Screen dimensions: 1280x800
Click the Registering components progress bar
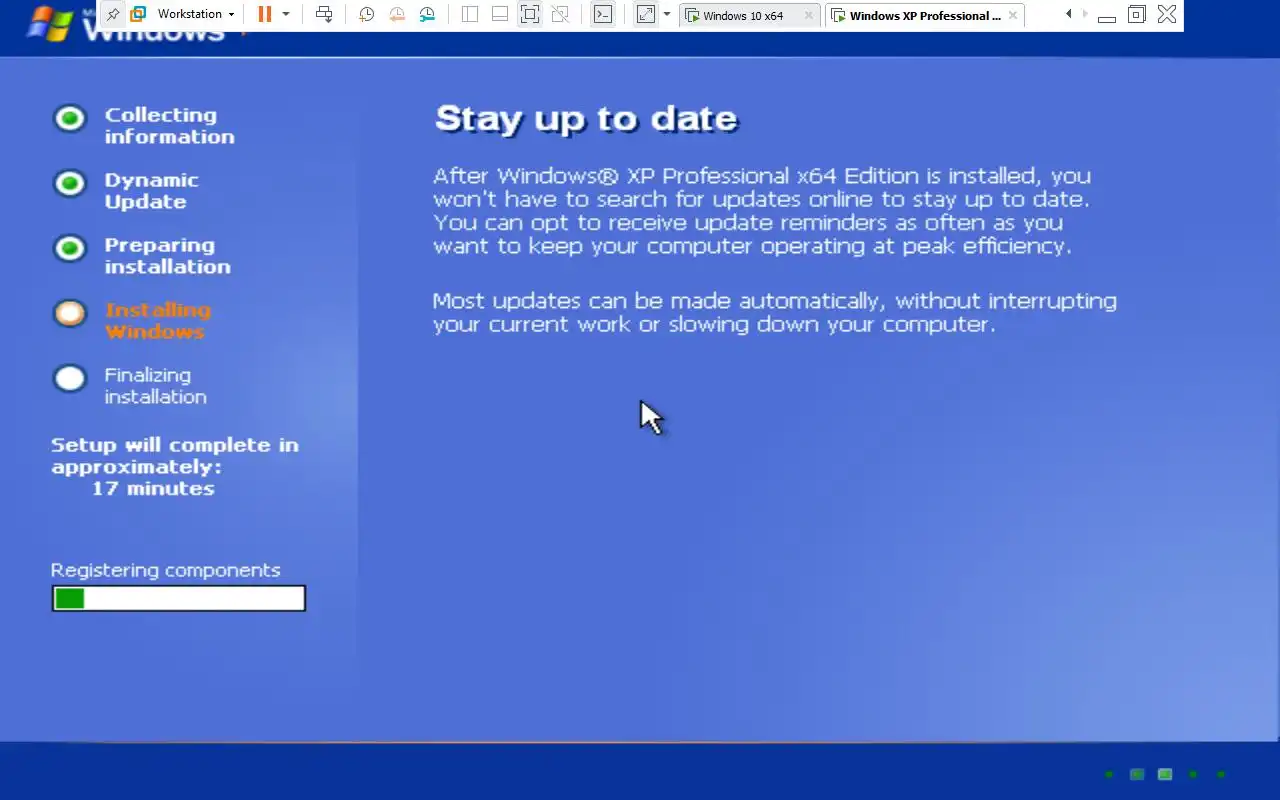click(179, 598)
